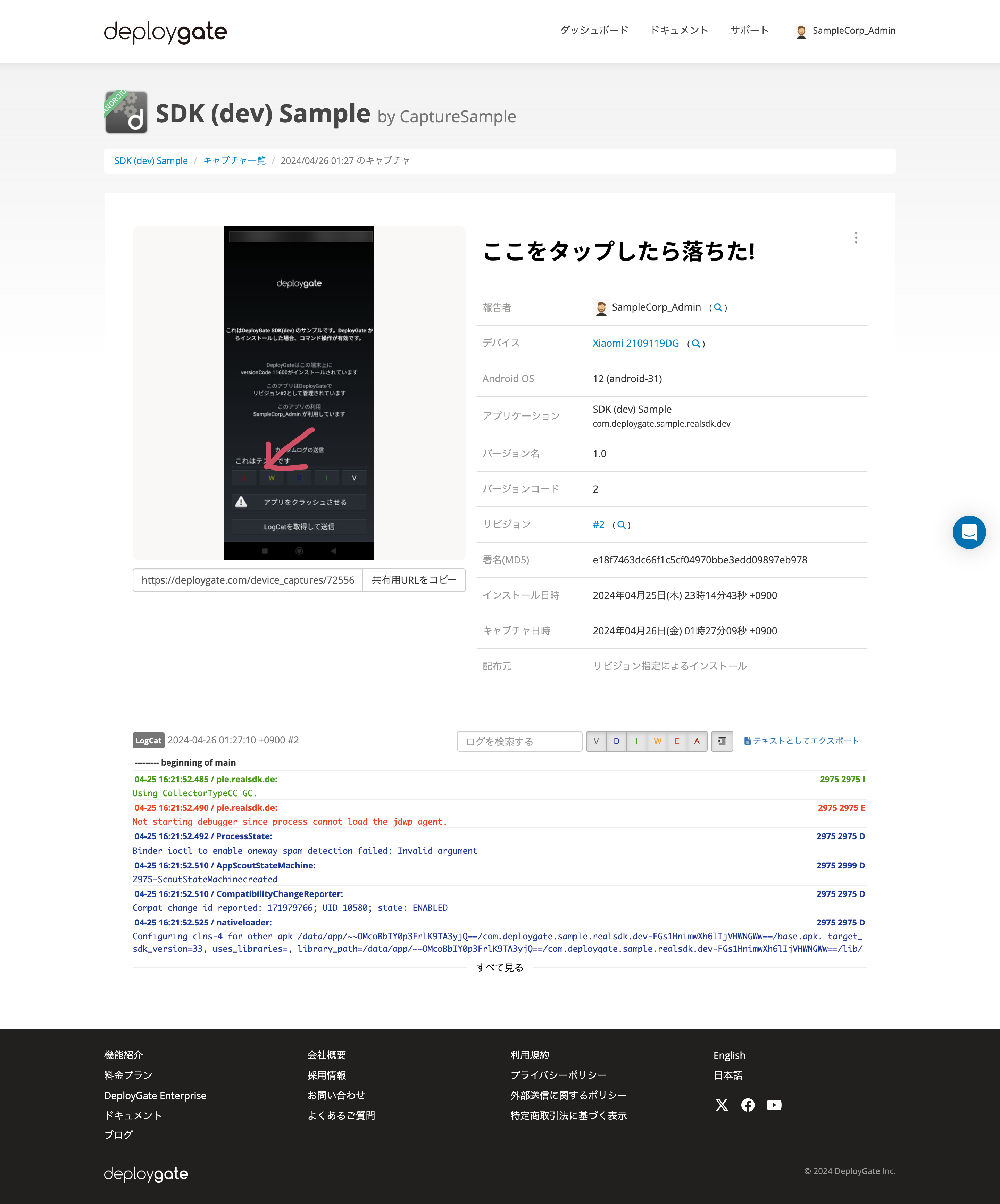Open the Facebook page from the footer
This screenshot has width=1000, height=1204.
pyautogui.click(x=748, y=1105)
